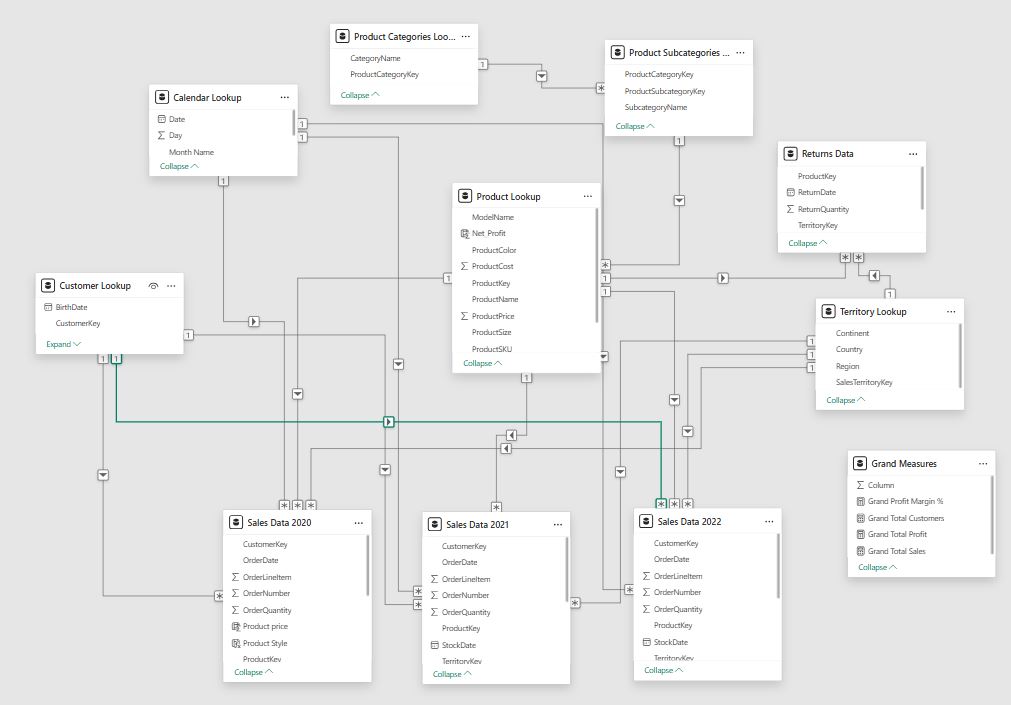Viewport: 1011px width, 705px height.
Task: Click Sales Data 2020 table scrollbar
Action: click(x=368, y=566)
